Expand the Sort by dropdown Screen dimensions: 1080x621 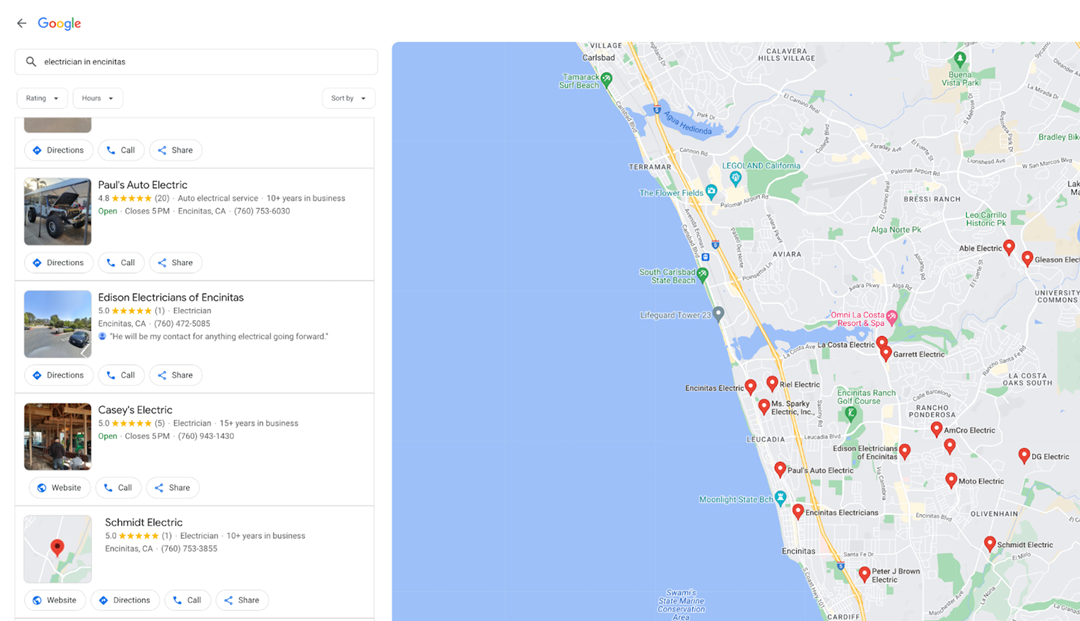coord(348,98)
